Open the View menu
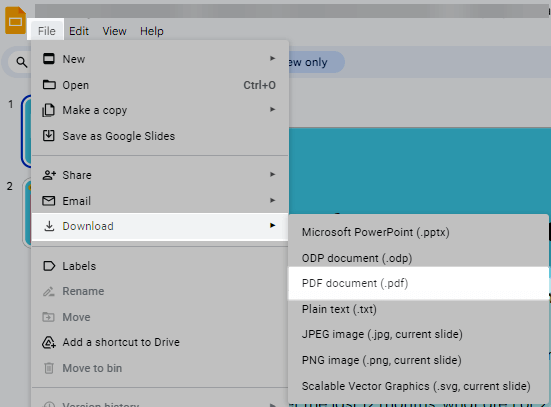The image size is (551, 407). 114,31
